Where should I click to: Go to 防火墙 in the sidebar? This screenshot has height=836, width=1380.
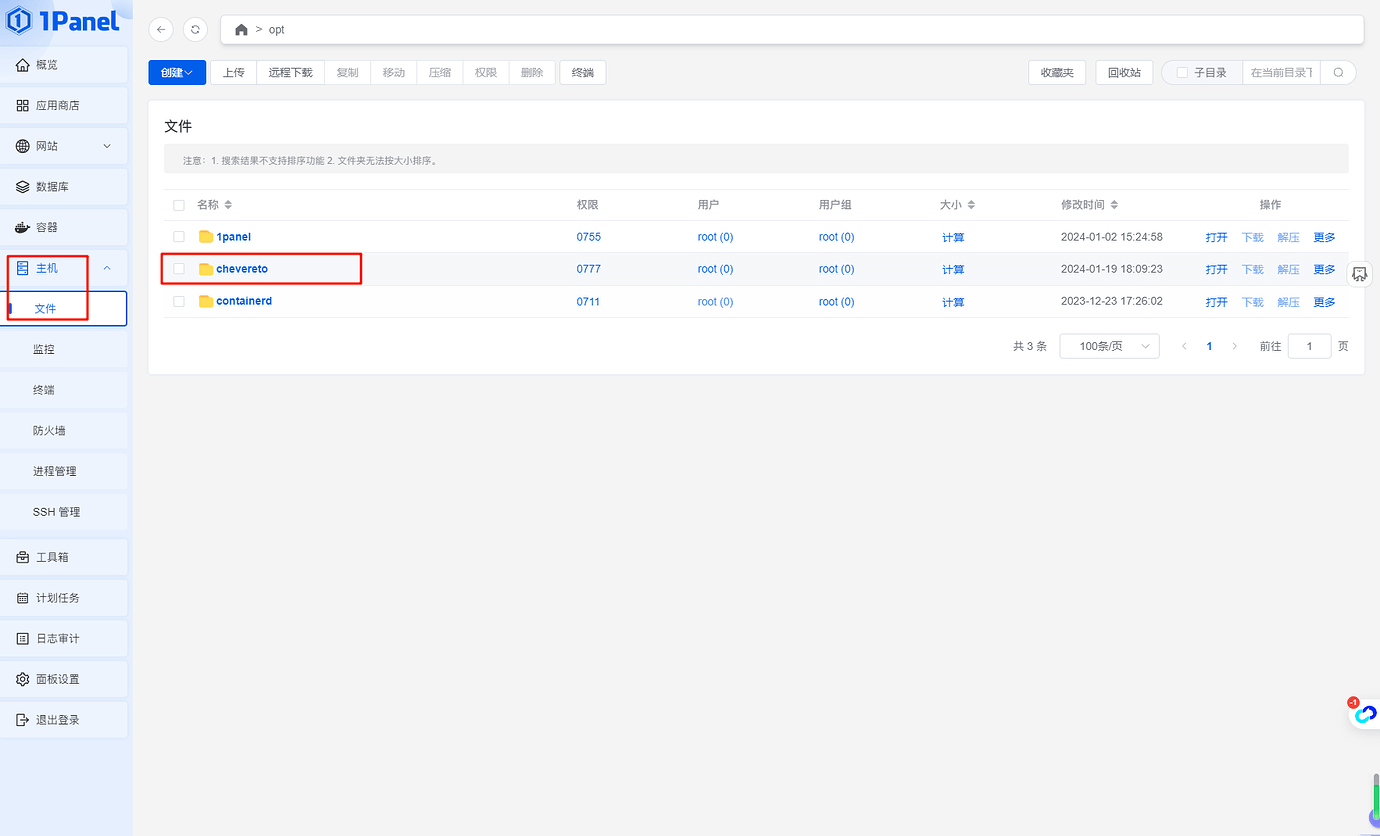[x=49, y=430]
